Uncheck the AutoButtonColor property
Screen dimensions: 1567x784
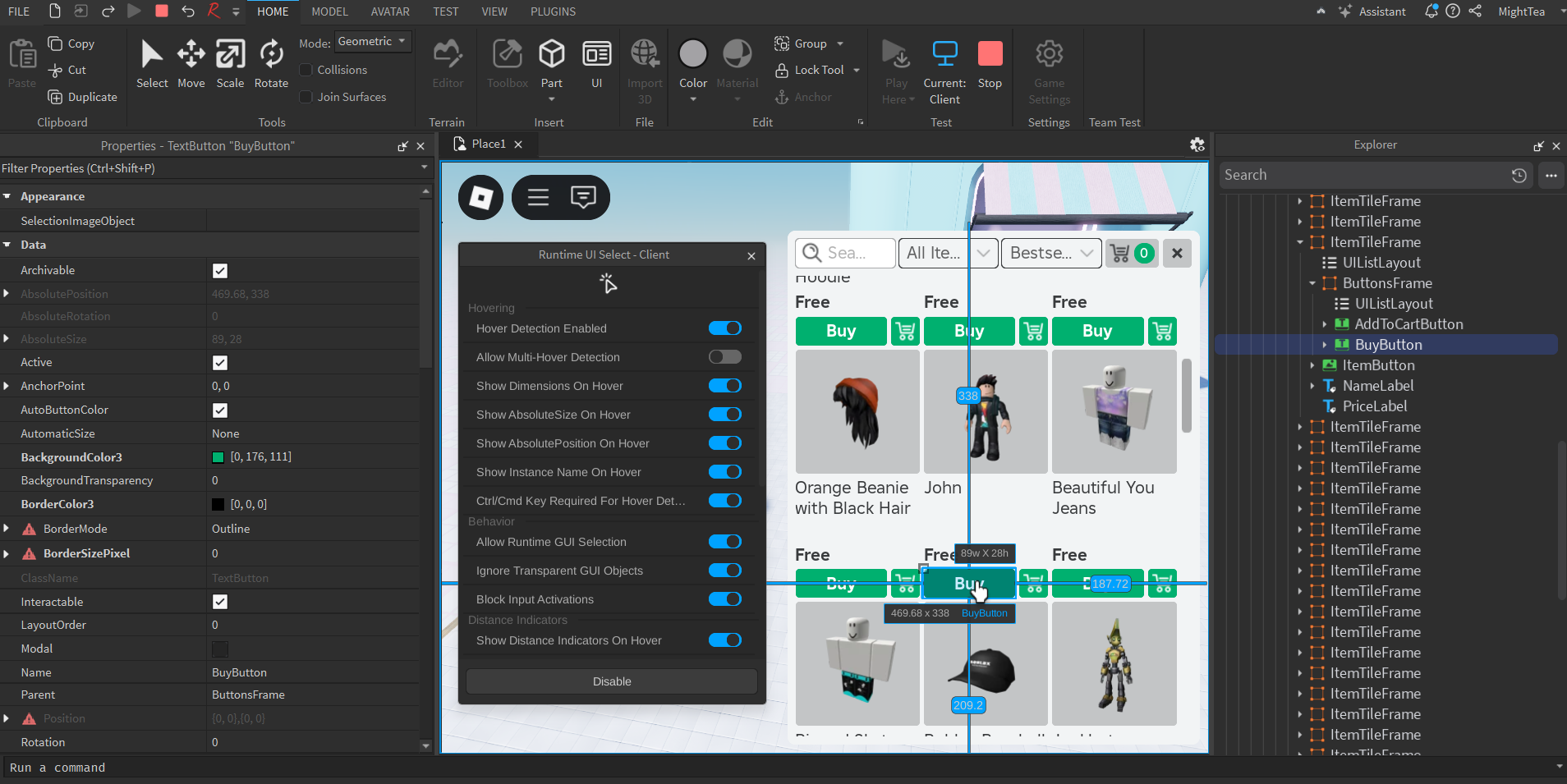click(220, 410)
